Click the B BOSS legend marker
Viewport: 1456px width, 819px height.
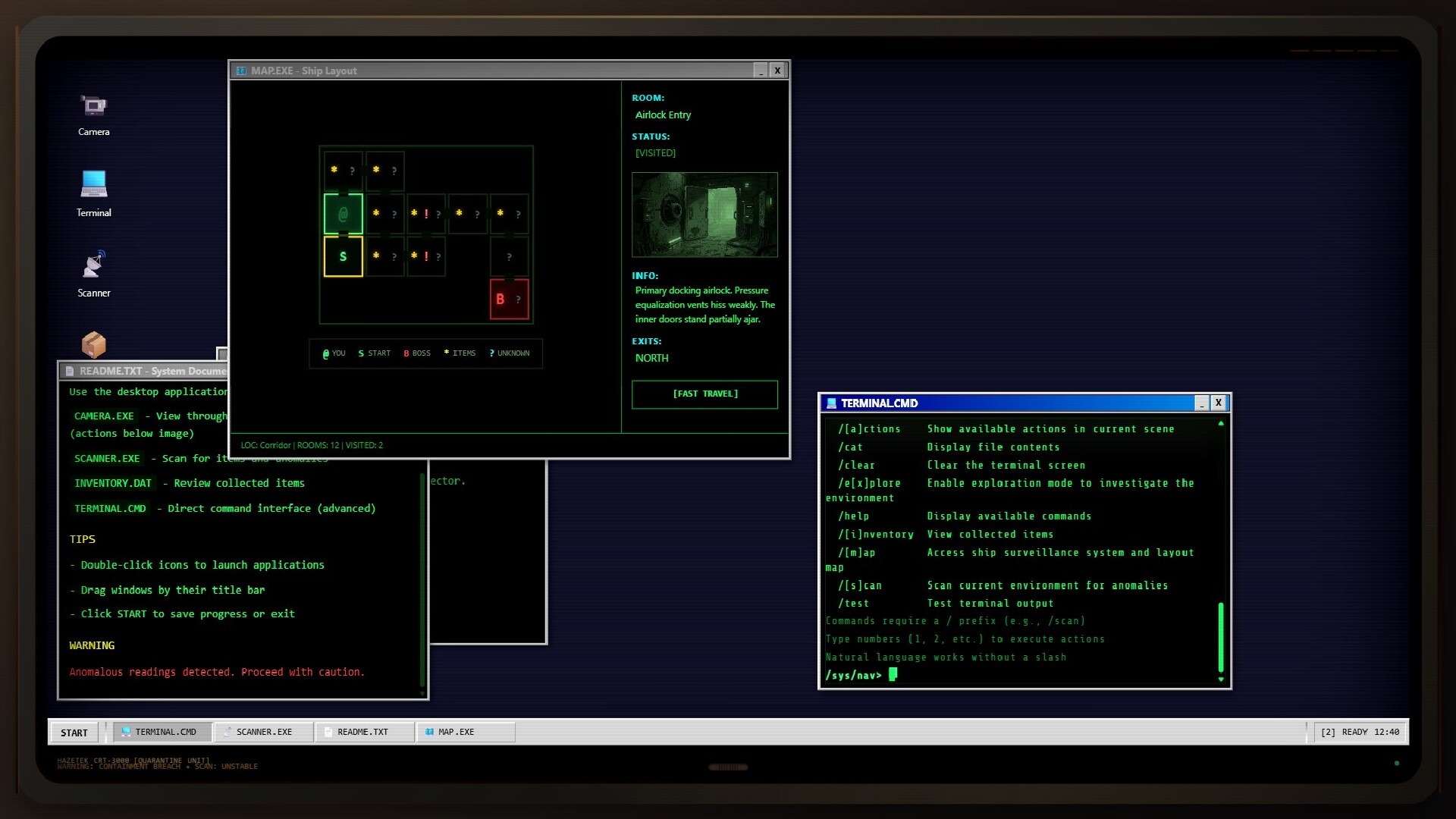click(x=416, y=353)
